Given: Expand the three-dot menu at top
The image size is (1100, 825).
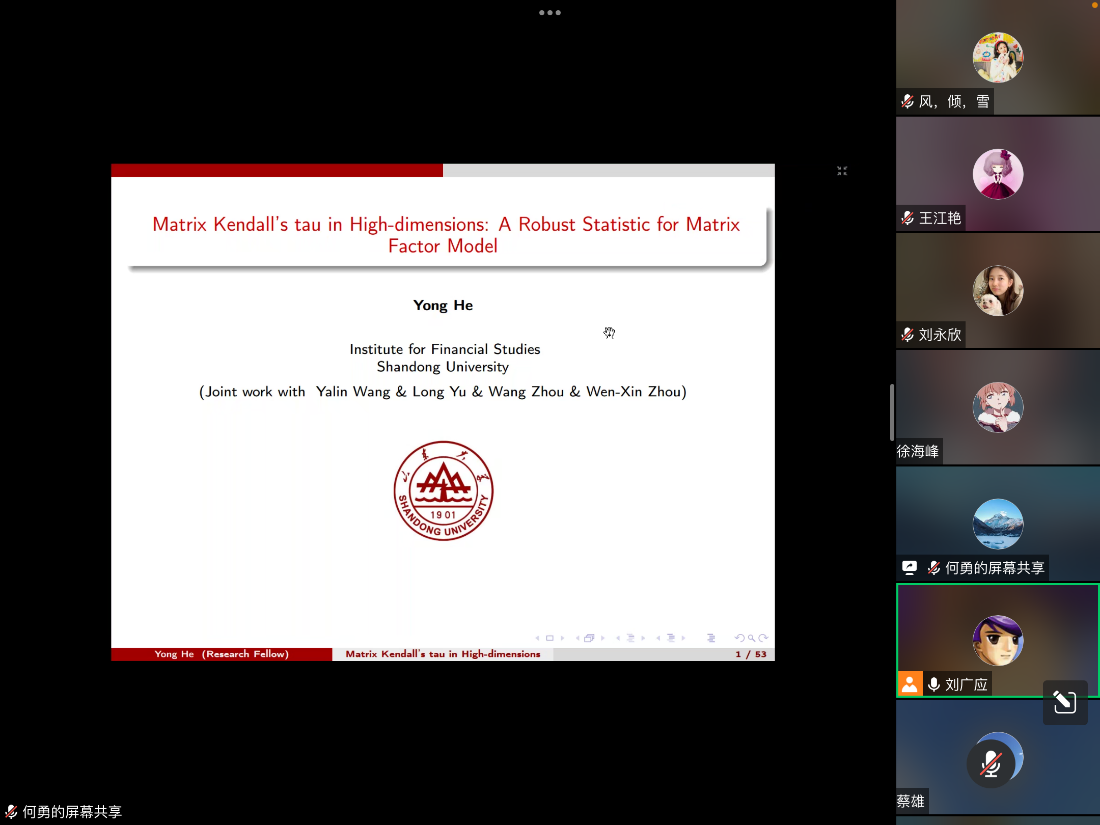Looking at the screenshot, I should (549, 12).
